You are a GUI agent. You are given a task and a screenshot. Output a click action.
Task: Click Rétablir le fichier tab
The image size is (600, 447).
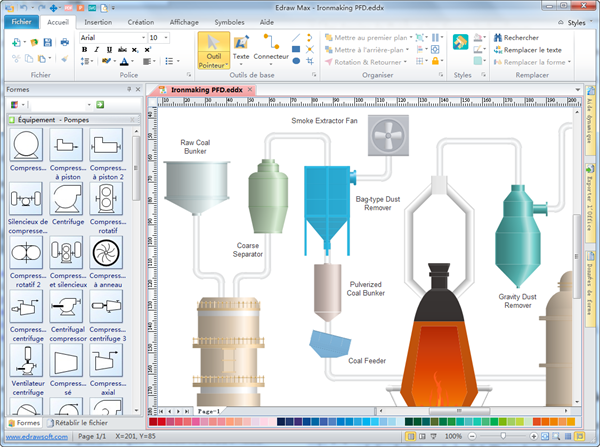tap(78, 423)
